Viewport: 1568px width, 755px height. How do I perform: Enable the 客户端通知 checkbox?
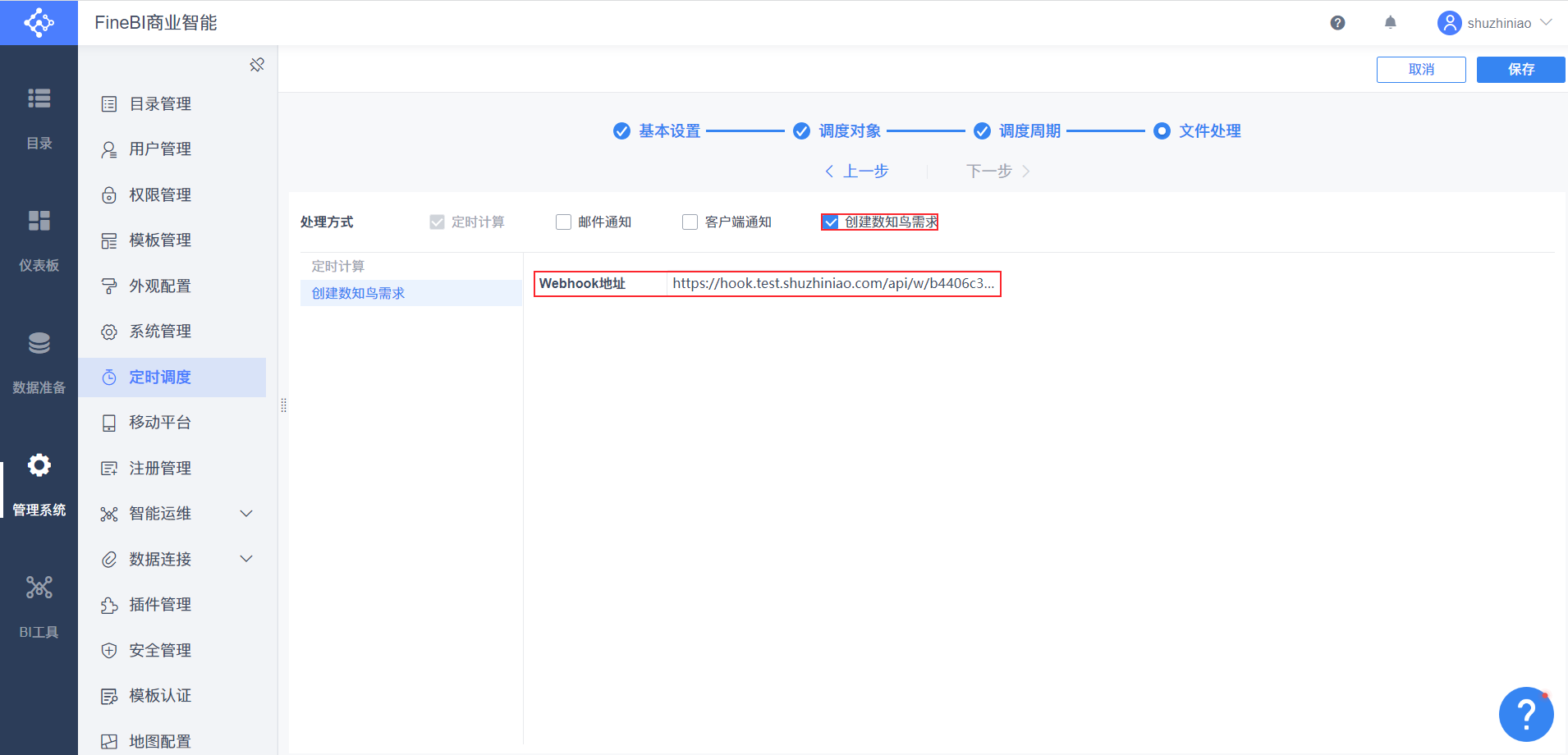click(690, 222)
